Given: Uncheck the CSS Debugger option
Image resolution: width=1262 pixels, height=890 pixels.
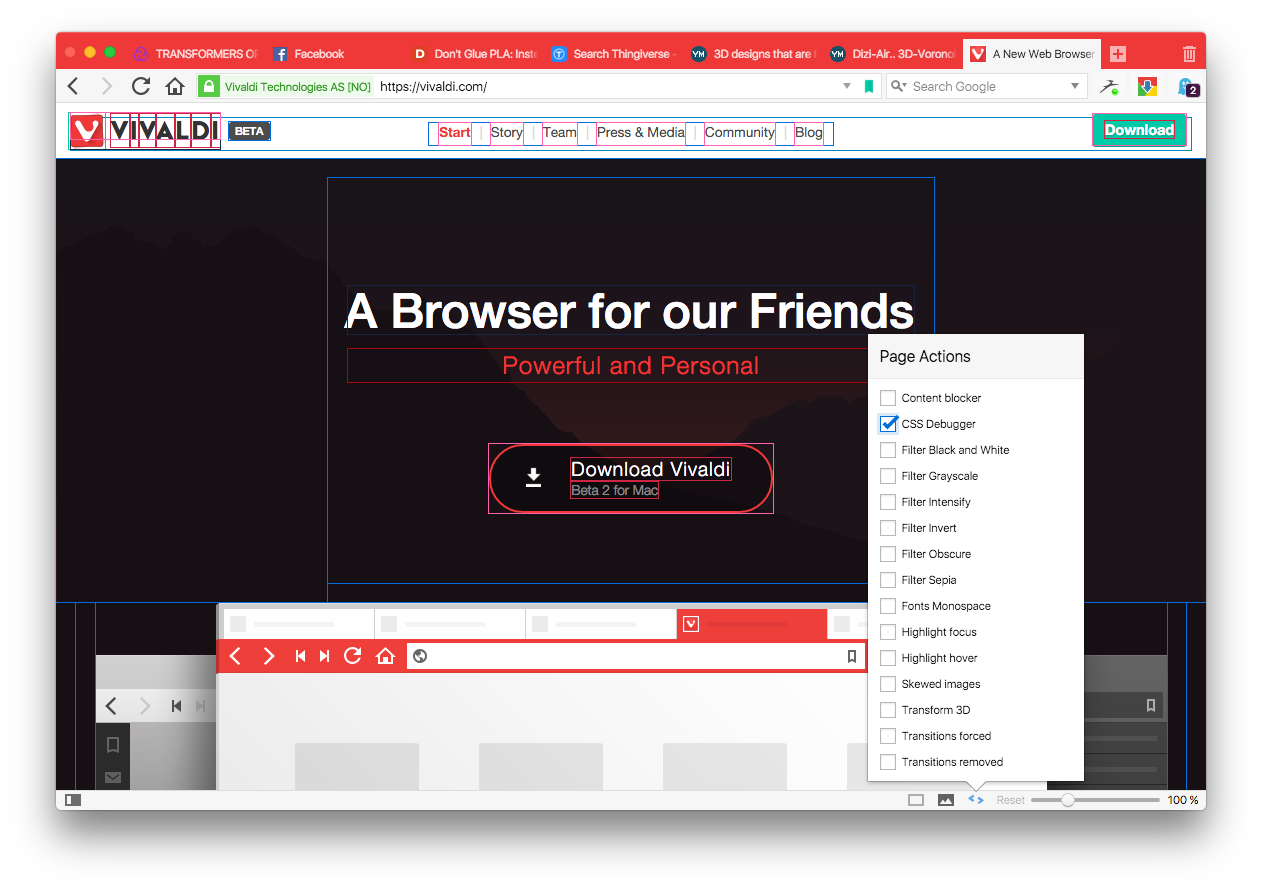Looking at the screenshot, I should point(888,424).
